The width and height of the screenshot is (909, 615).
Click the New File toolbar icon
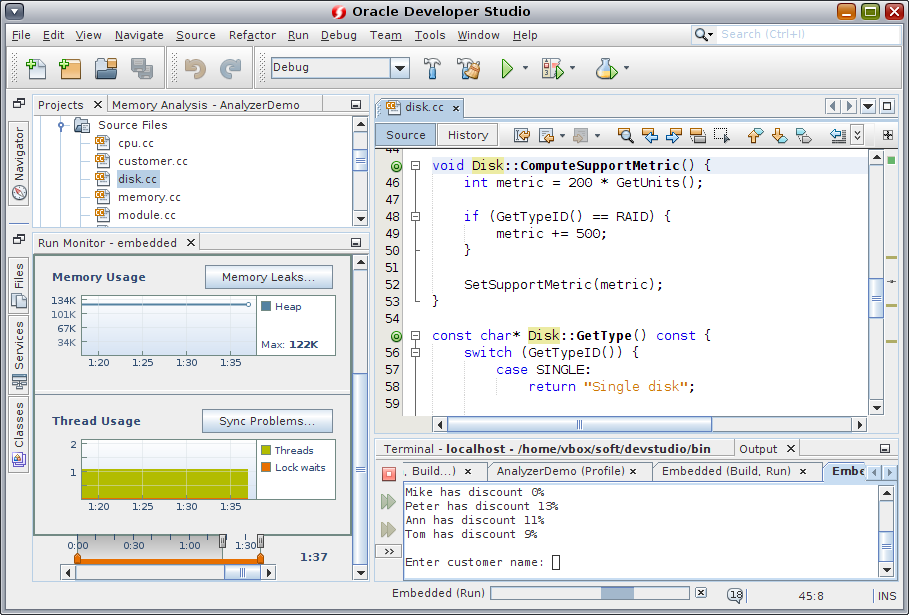tap(36, 68)
